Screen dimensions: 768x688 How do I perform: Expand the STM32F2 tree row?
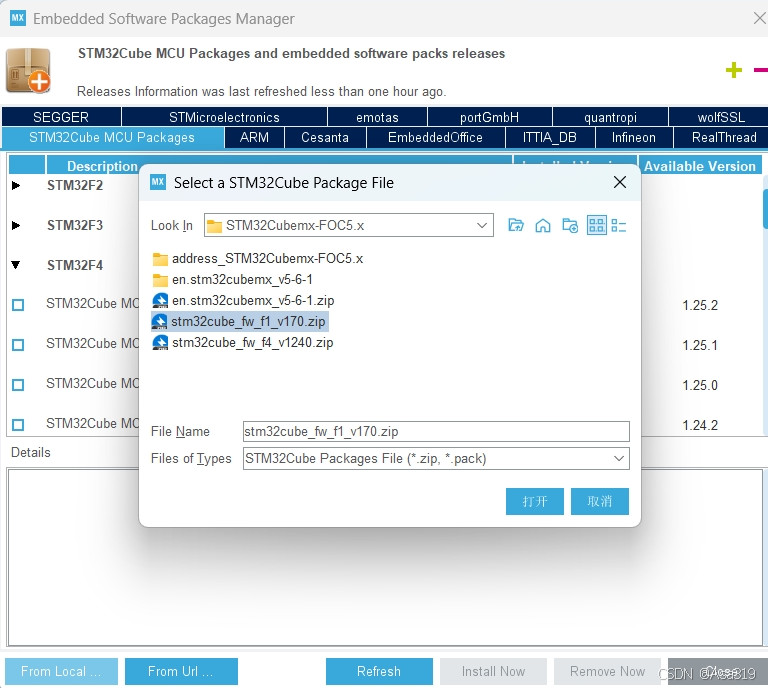[x=16, y=185]
